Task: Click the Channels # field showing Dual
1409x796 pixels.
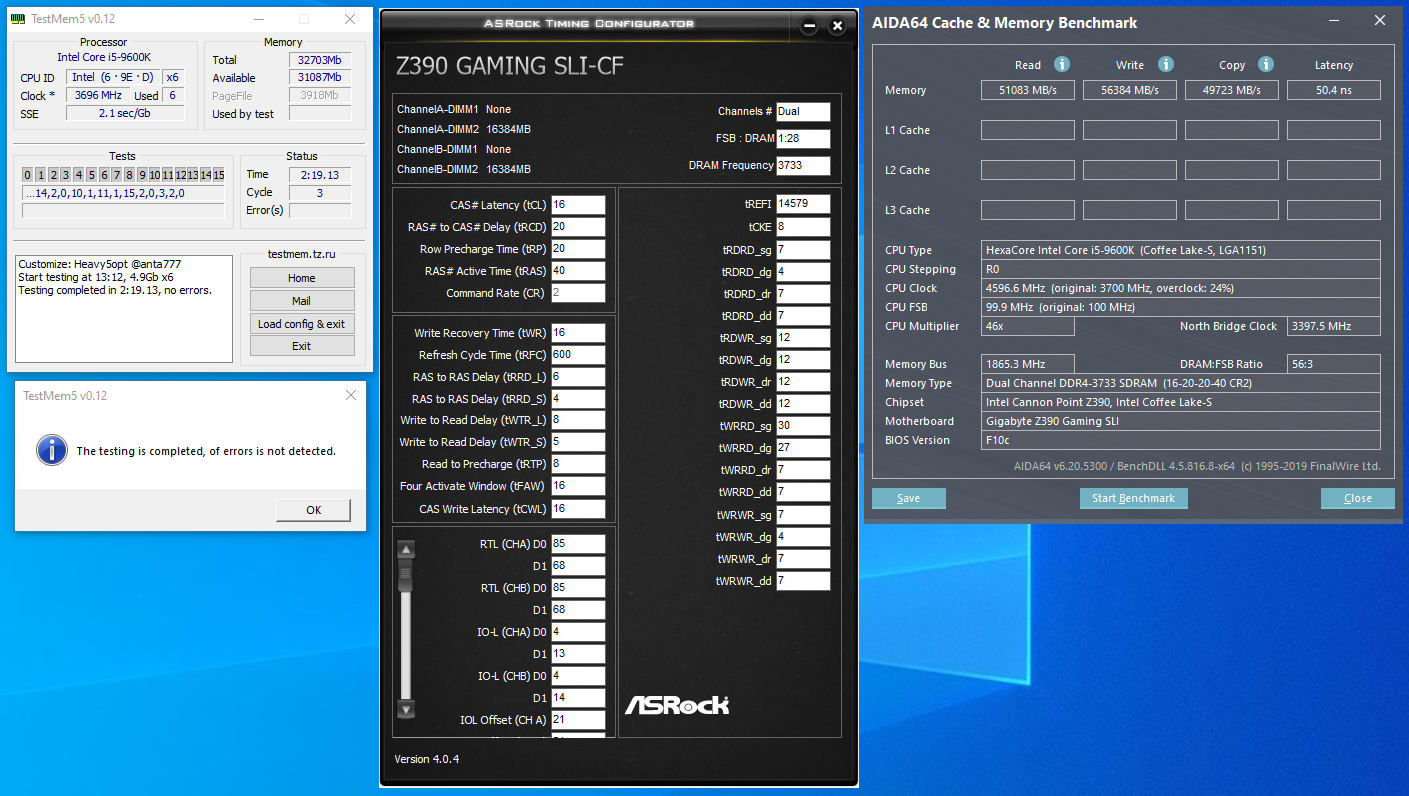Action: [x=803, y=112]
